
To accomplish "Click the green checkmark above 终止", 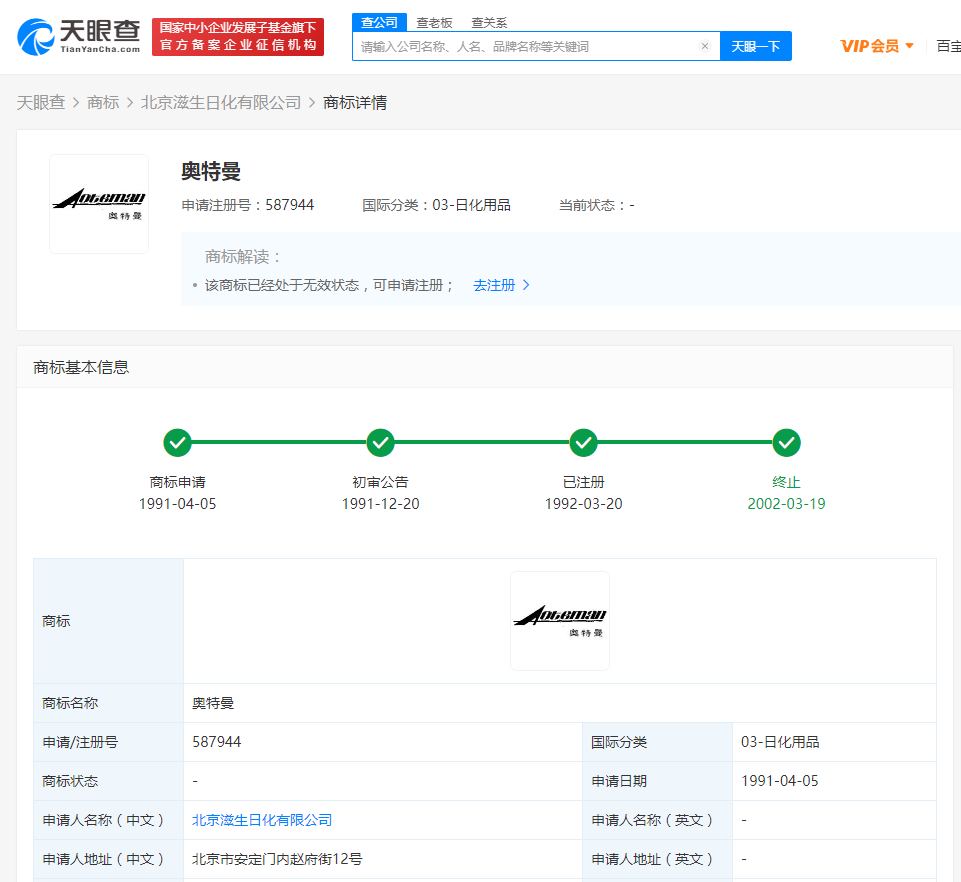I will (x=786, y=442).
